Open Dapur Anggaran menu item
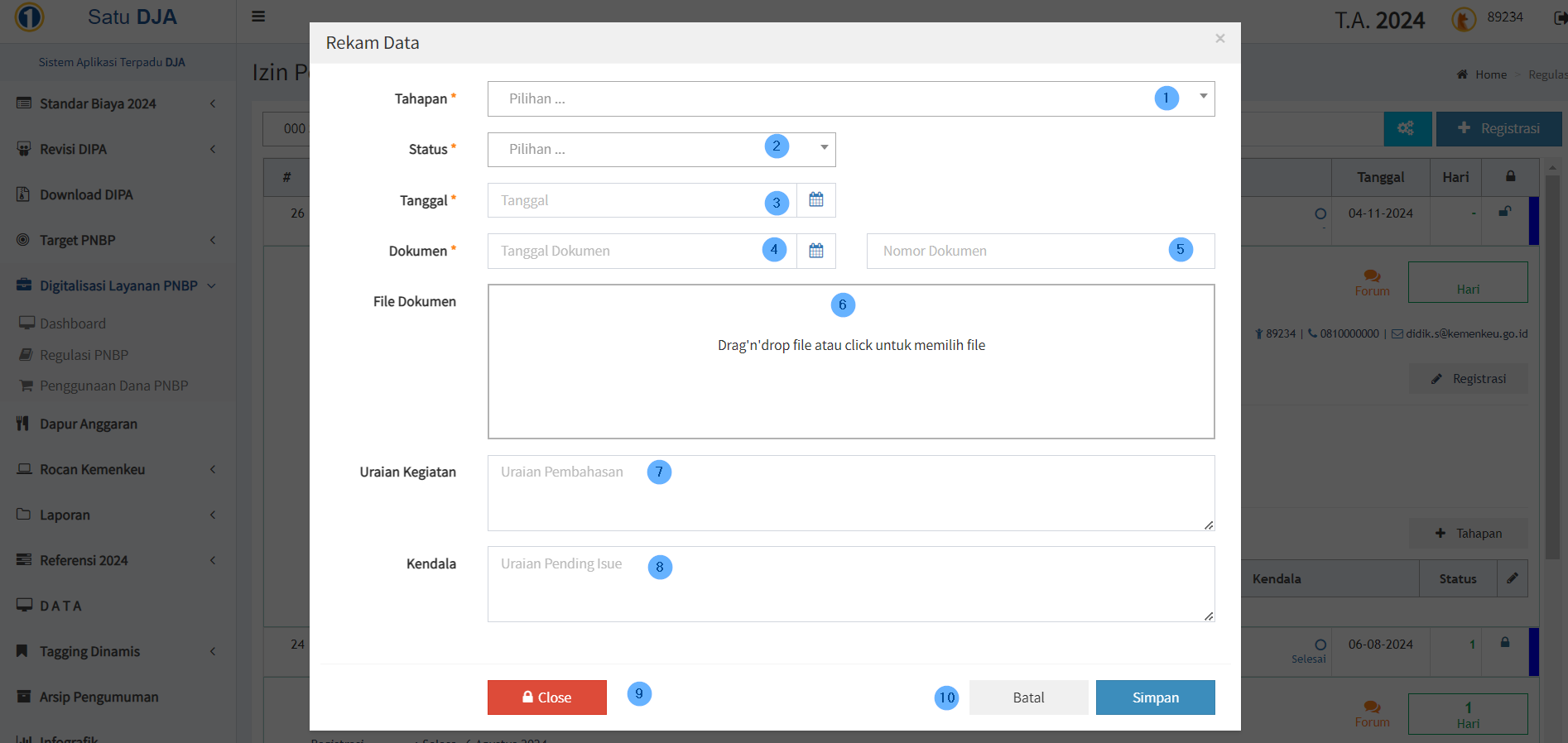 (89, 424)
